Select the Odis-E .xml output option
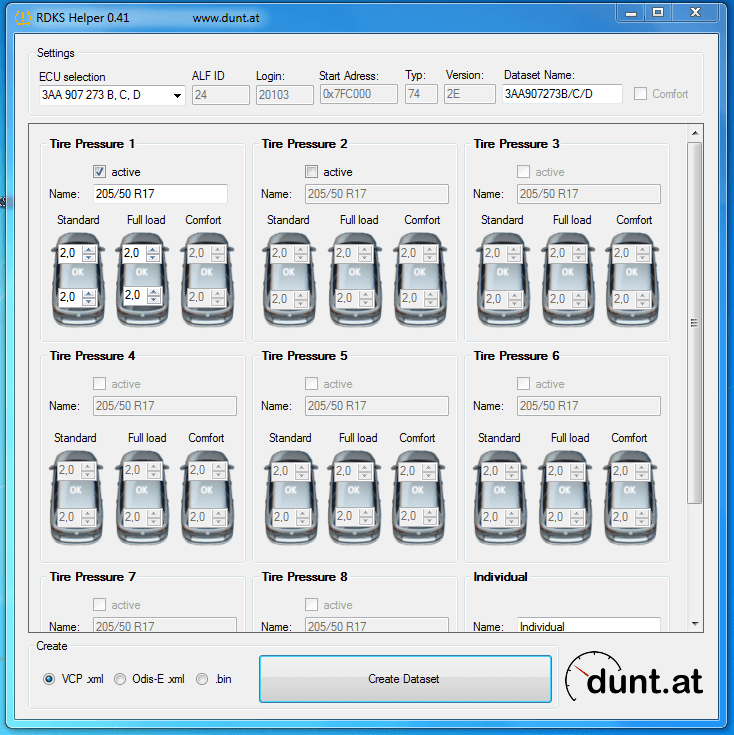This screenshot has height=735, width=734. (120, 679)
